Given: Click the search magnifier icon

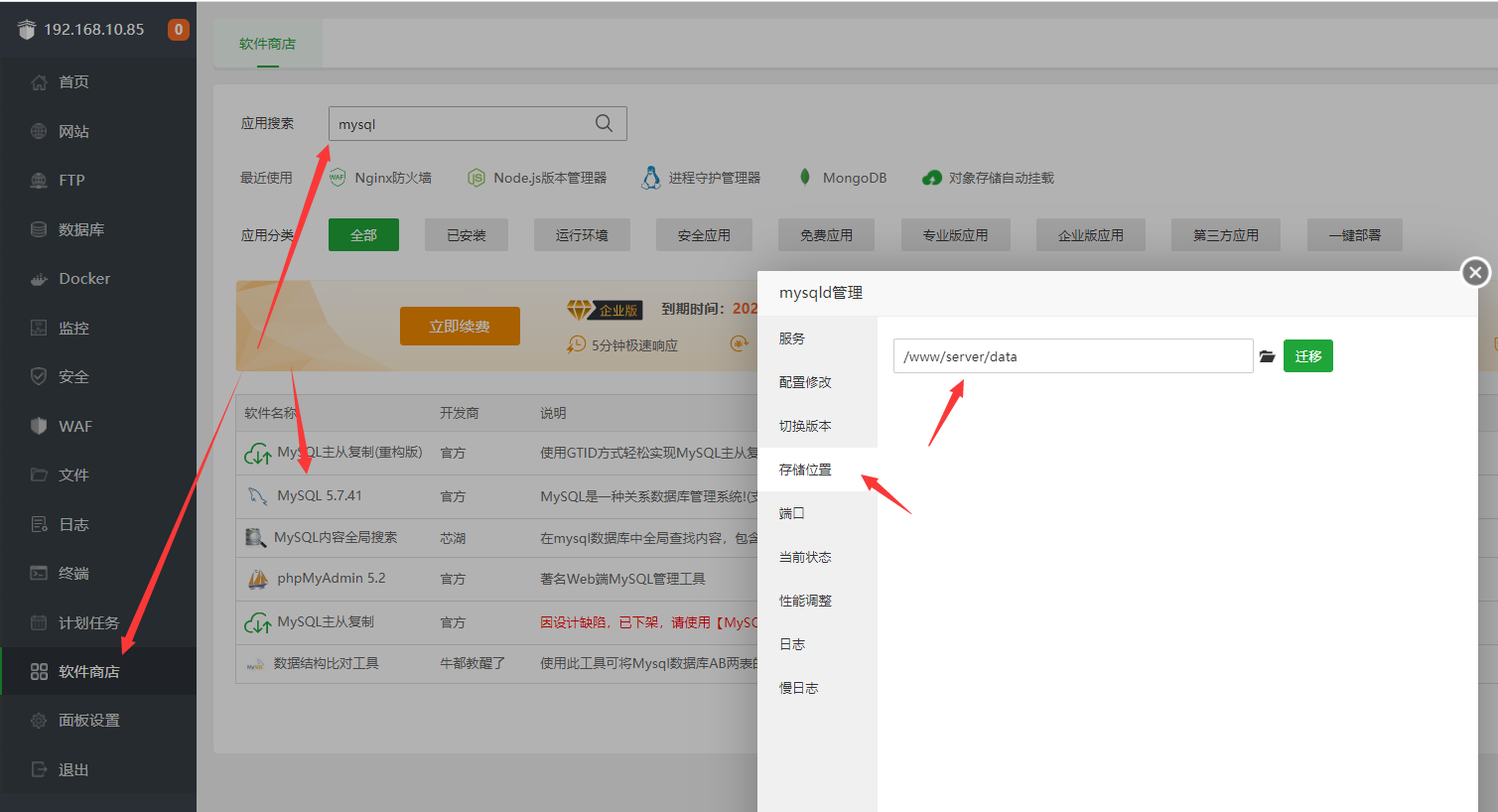Looking at the screenshot, I should point(604,123).
